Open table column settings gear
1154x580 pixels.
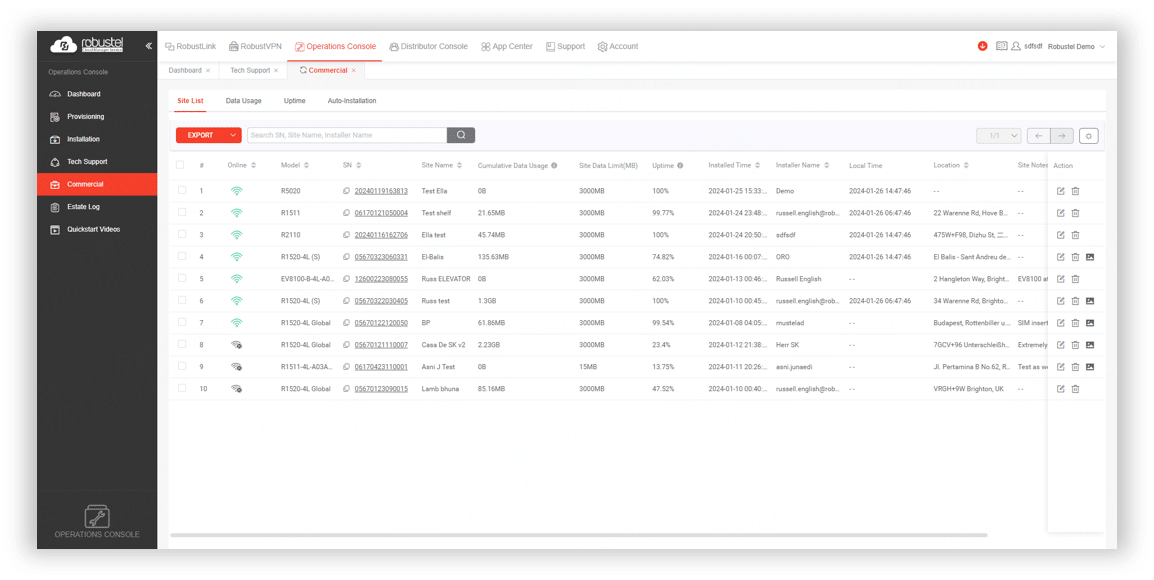point(1088,136)
